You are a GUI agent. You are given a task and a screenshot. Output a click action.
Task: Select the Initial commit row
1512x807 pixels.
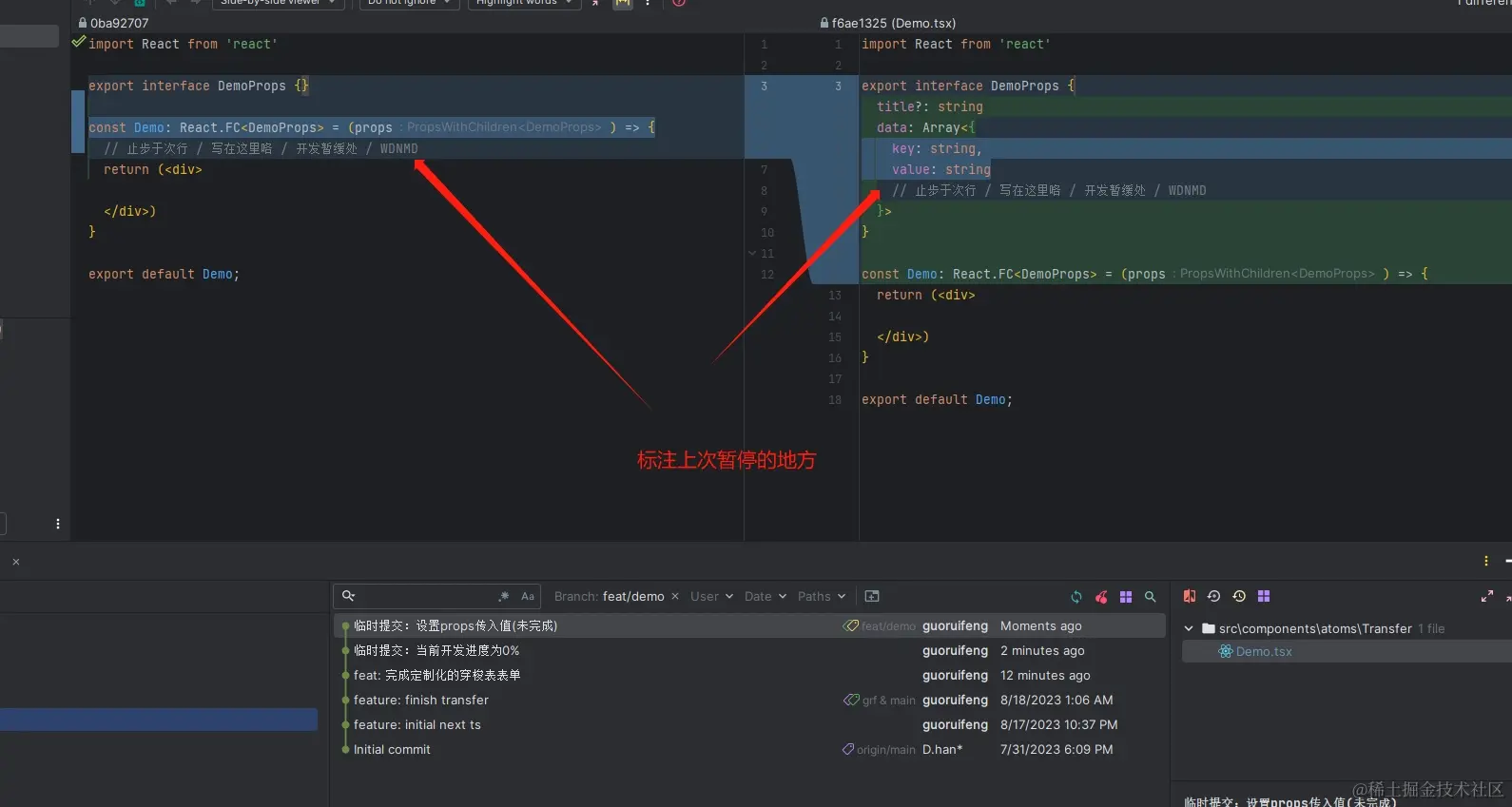(x=749, y=749)
